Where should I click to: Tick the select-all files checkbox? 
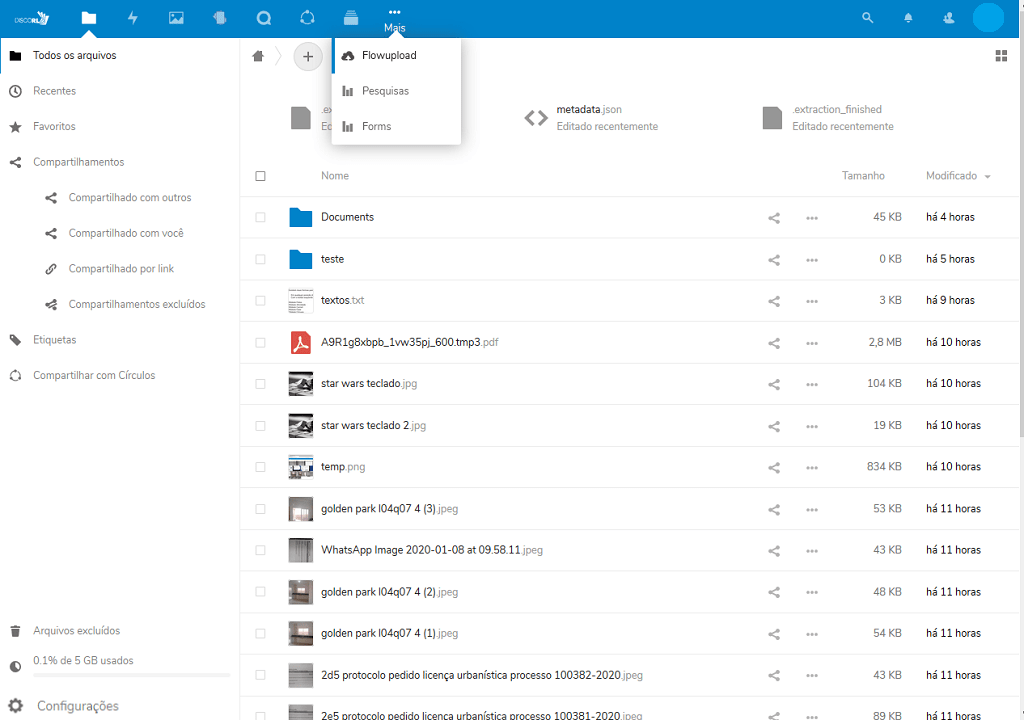[x=261, y=176]
